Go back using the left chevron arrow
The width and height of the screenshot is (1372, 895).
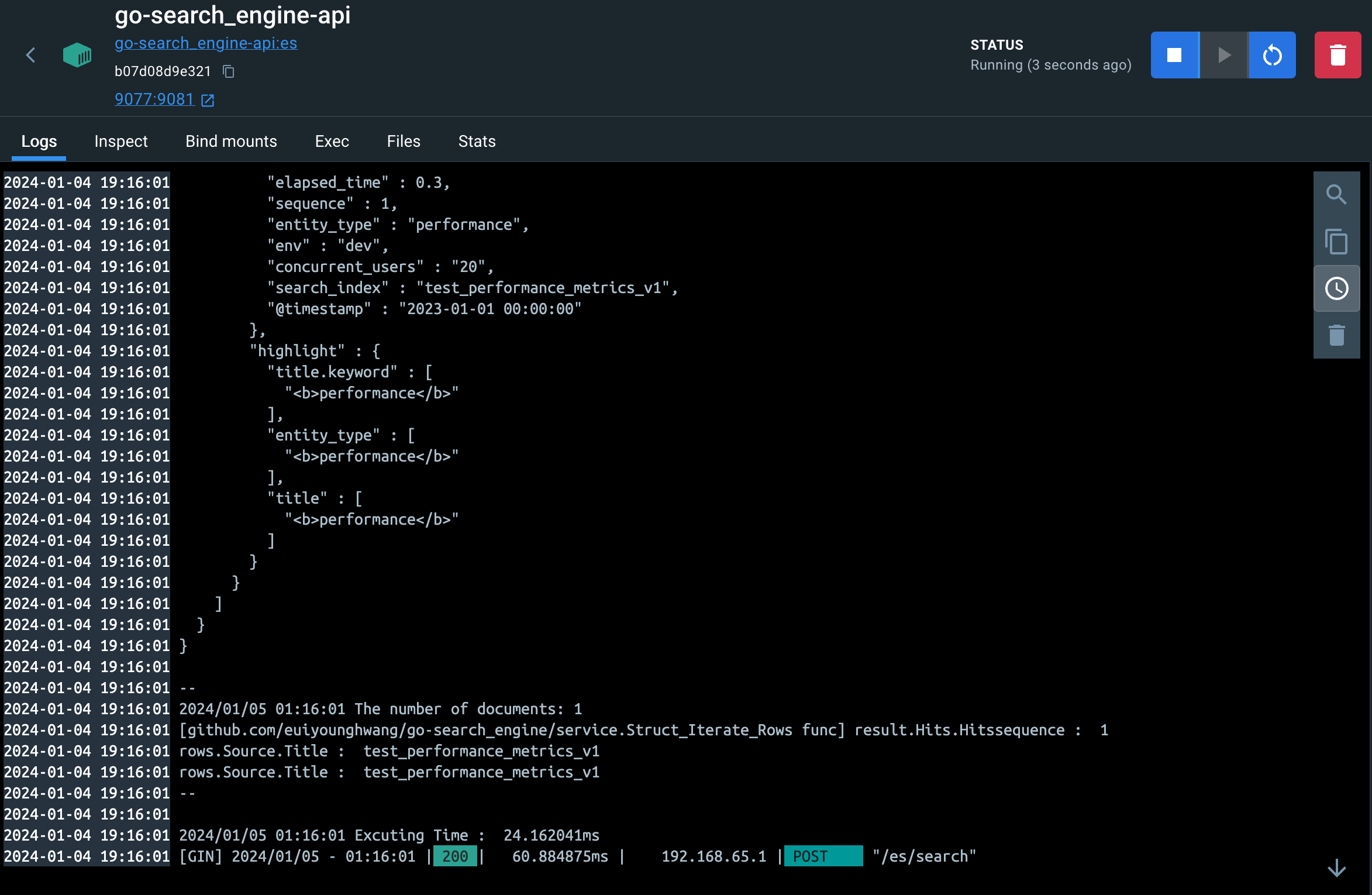click(31, 55)
